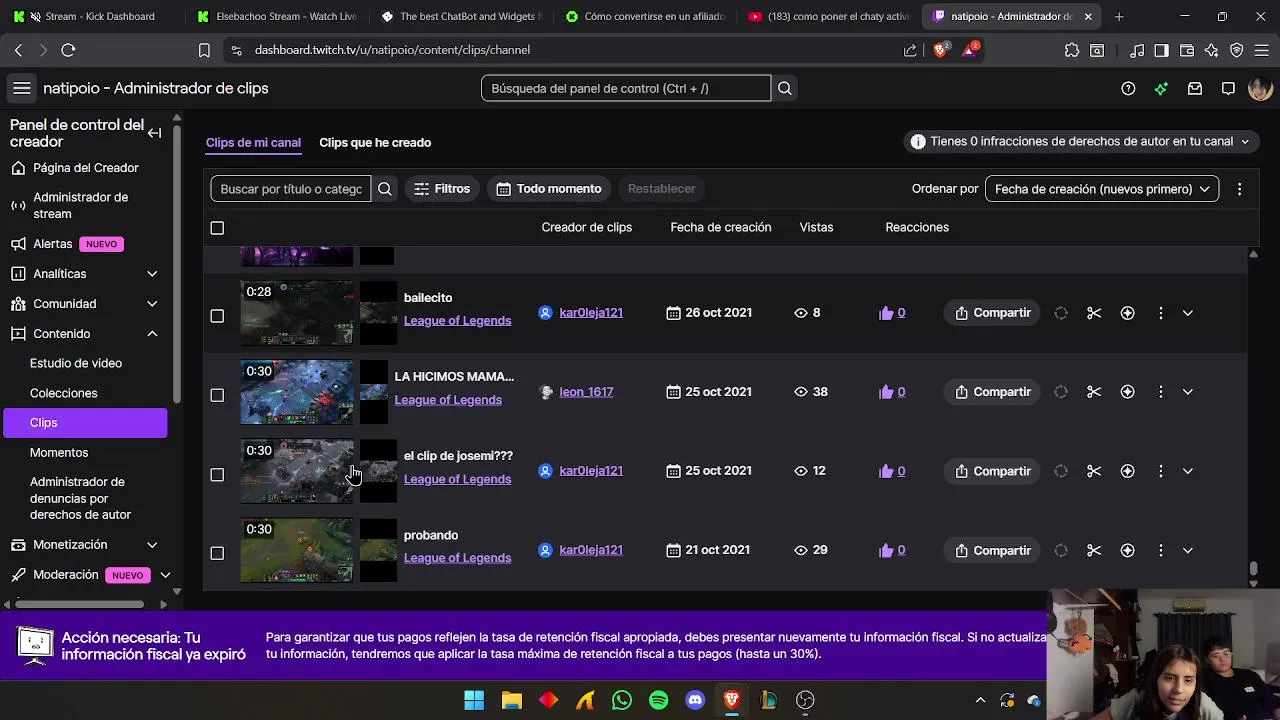Click the search magnifier next to dashboard search
This screenshot has width=1280, height=720.
785,88
